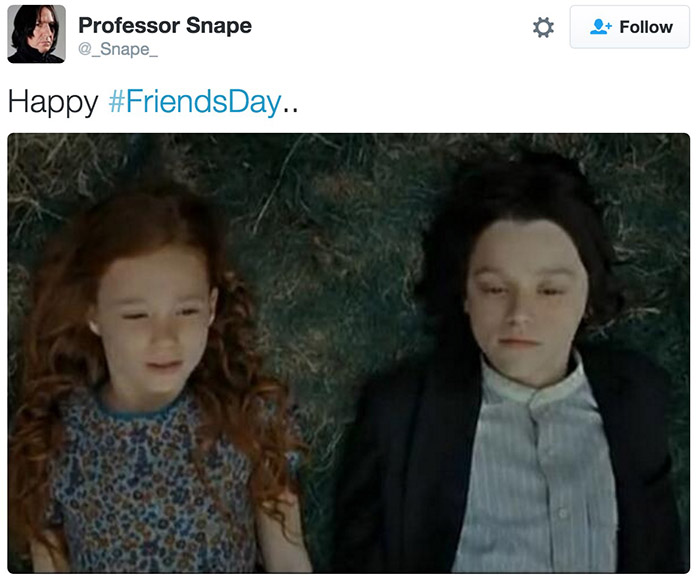Click the word Happy in tweet text
This screenshot has width=700, height=580.
[x=53, y=103]
